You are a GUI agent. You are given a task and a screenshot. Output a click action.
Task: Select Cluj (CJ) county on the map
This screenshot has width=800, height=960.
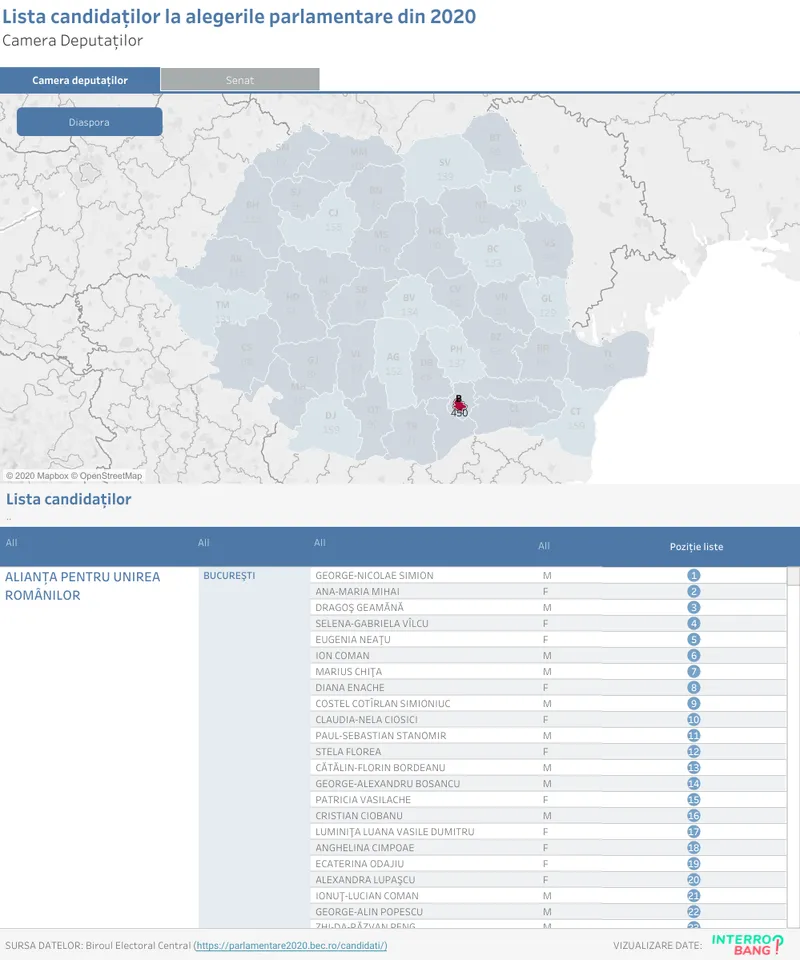click(333, 218)
